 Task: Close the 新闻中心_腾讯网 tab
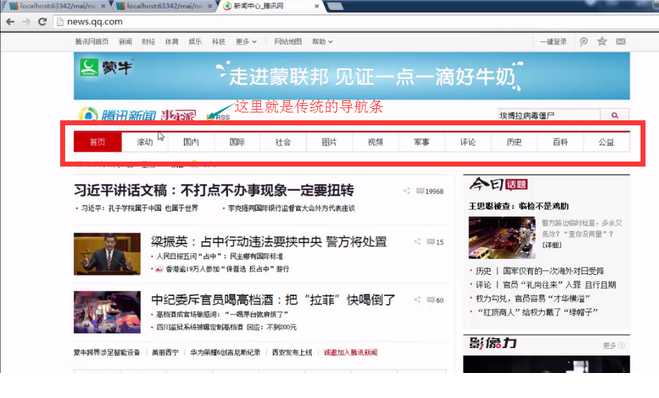pyautogui.click(x=317, y=6)
